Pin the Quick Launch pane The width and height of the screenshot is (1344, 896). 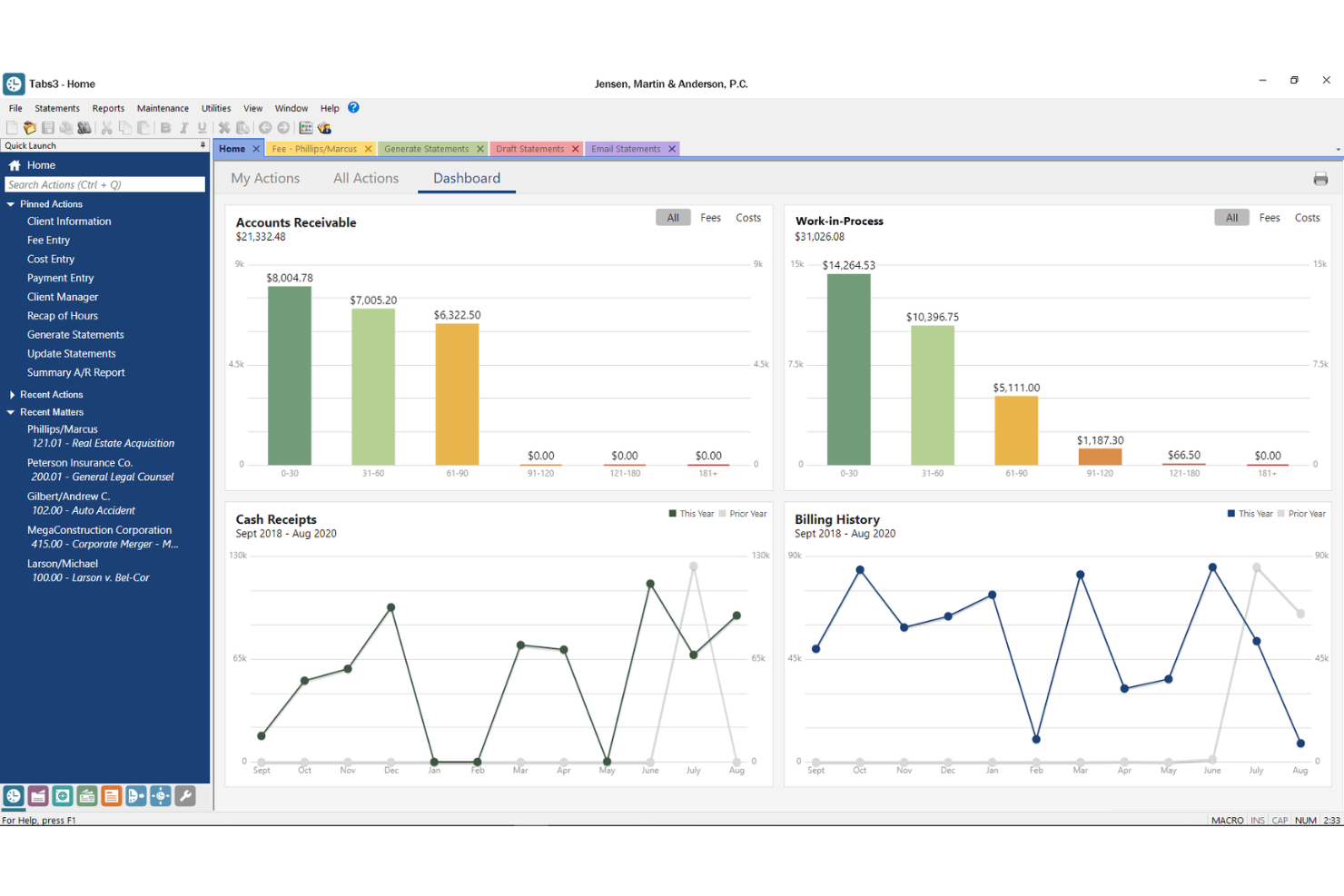point(203,145)
